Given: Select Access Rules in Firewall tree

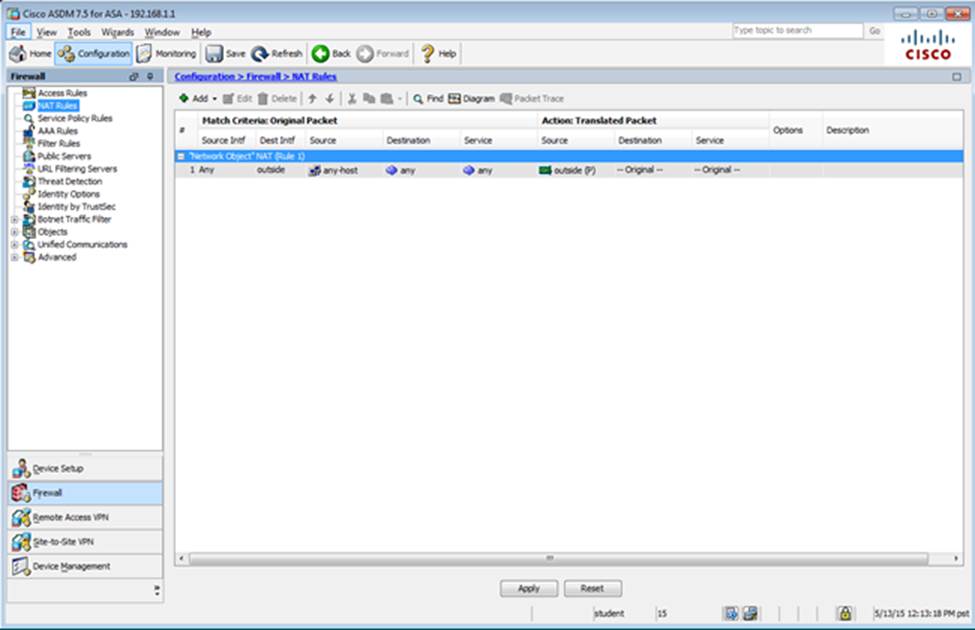Looking at the screenshot, I should pyautogui.click(x=62, y=93).
